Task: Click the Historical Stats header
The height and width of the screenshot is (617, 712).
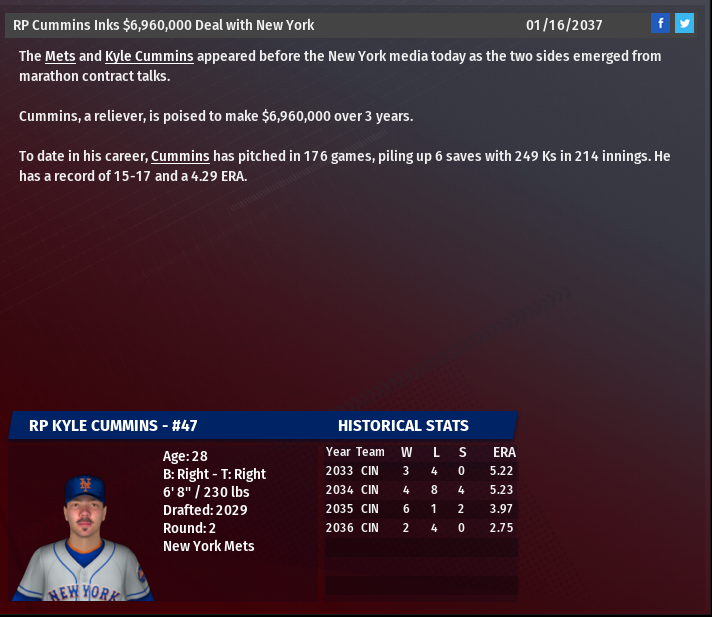Action: (x=403, y=426)
